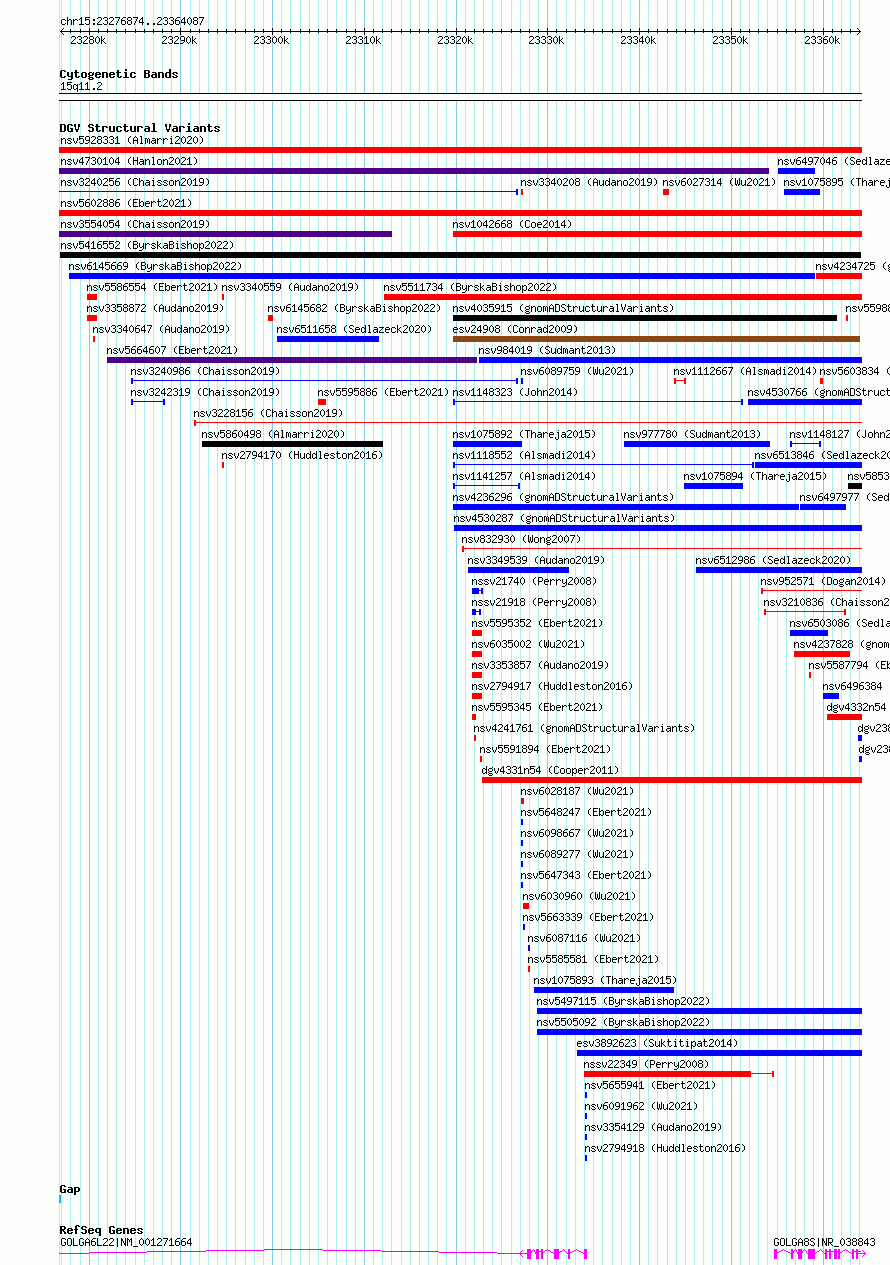Image resolution: width=890 pixels, height=1265 pixels.
Task: Select the 15q11.2 band label
Action: 81,86
